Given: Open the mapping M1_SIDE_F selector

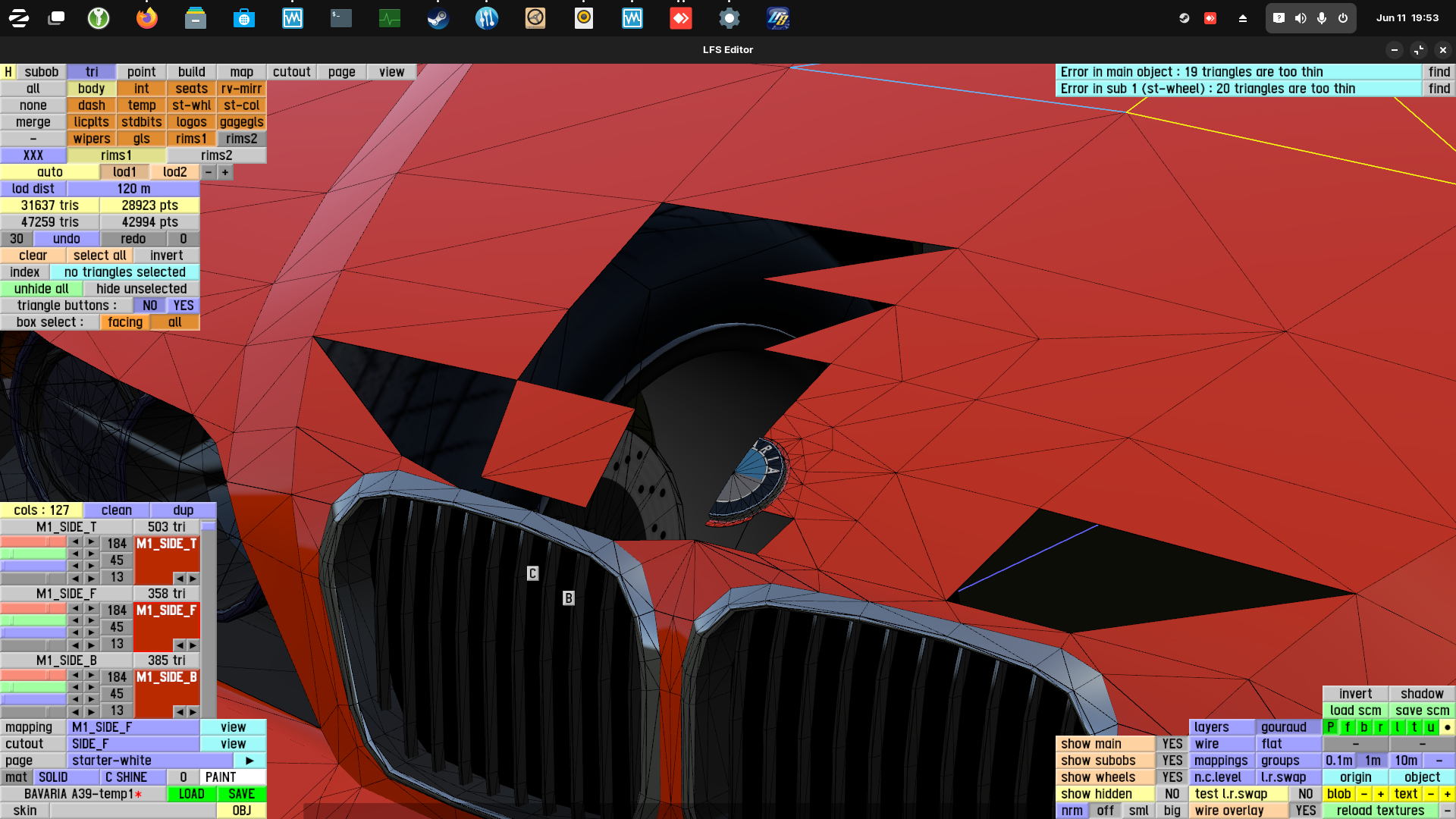Looking at the screenshot, I should pyautogui.click(x=133, y=727).
